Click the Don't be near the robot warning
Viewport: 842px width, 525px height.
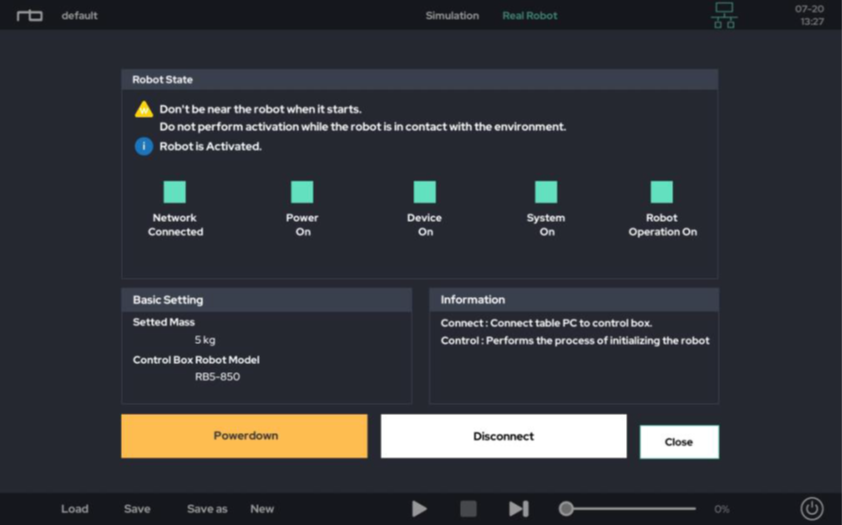point(260,109)
